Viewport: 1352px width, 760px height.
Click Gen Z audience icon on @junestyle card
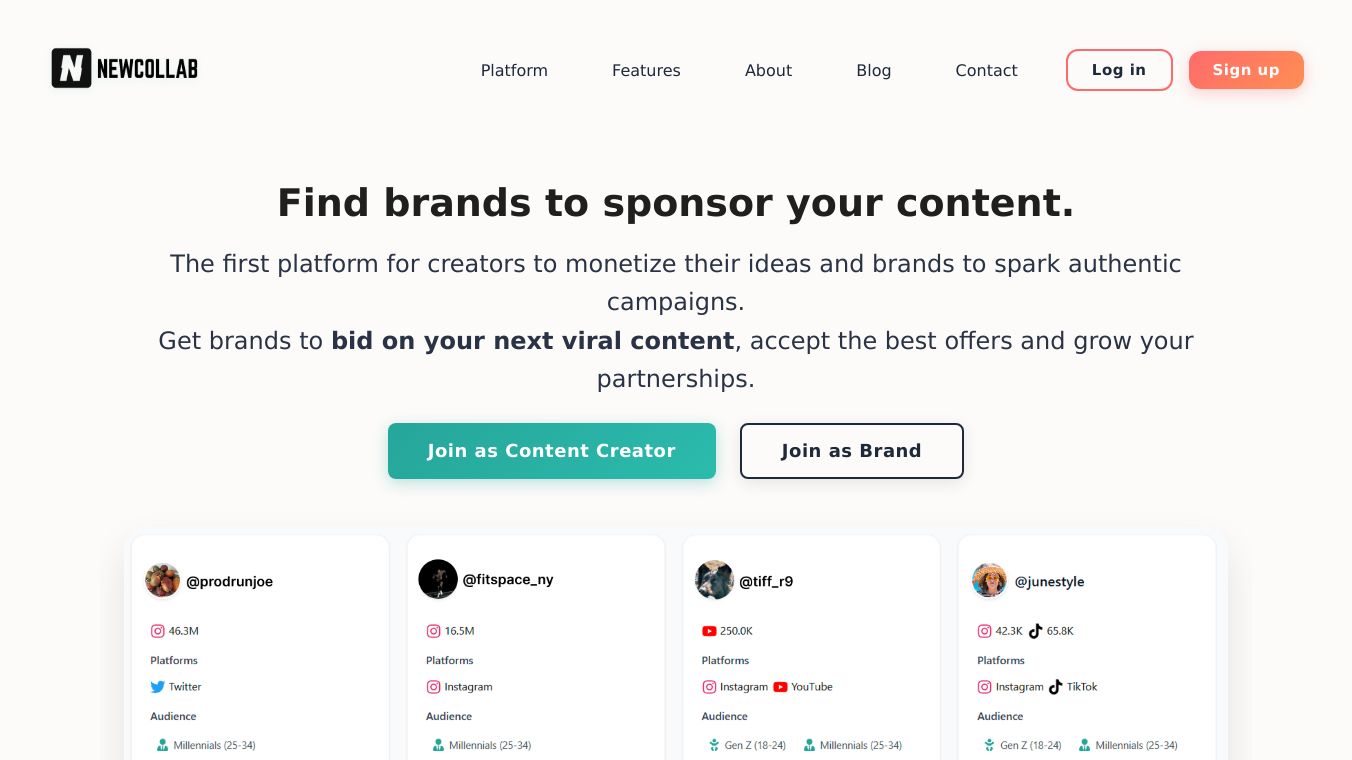click(x=990, y=745)
